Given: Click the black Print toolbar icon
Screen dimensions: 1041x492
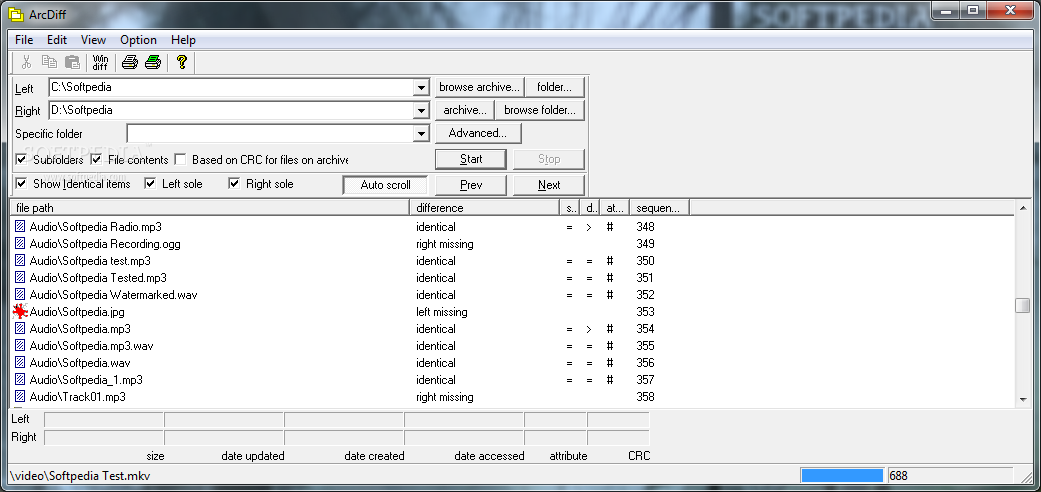Looking at the screenshot, I should [x=129, y=62].
